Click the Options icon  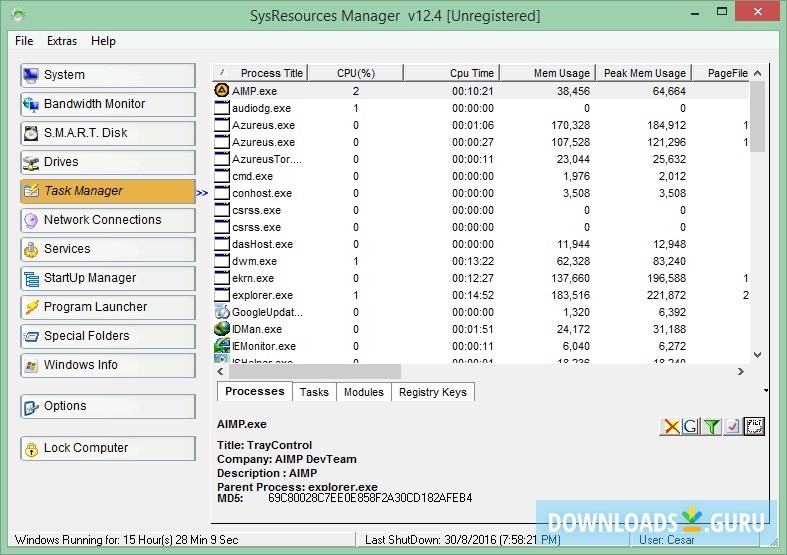[31, 406]
